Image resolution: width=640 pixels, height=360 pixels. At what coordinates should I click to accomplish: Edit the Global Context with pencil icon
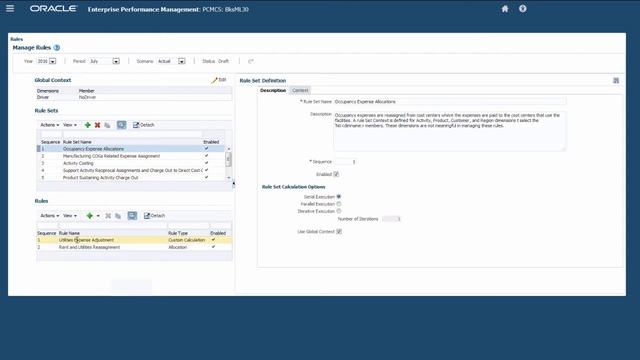219,80
